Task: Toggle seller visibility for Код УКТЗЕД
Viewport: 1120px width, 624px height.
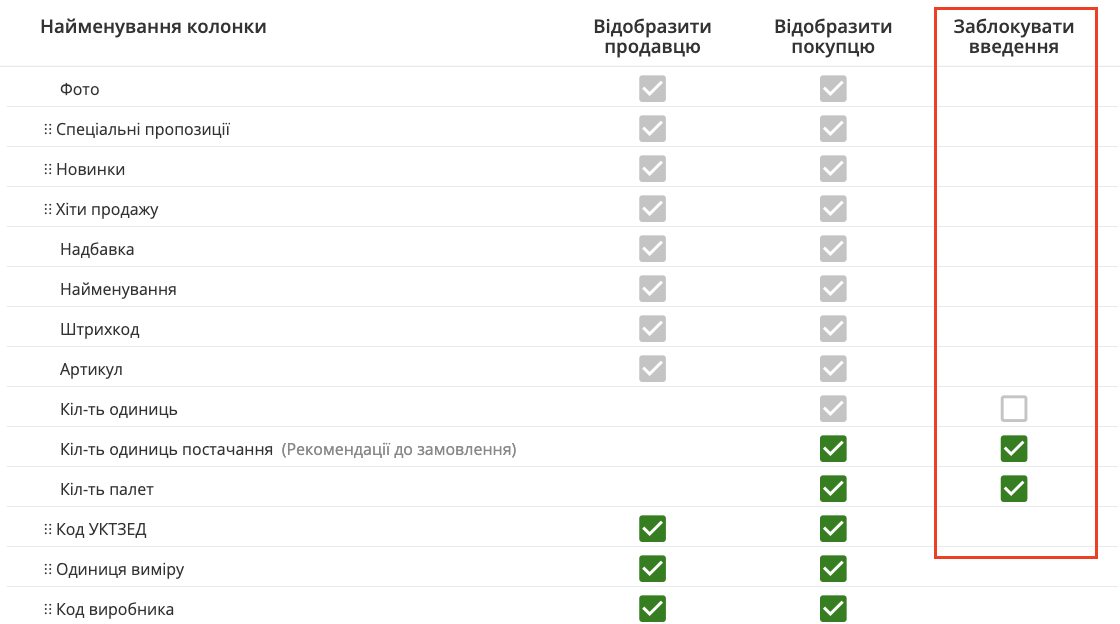Action: (652, 529)
